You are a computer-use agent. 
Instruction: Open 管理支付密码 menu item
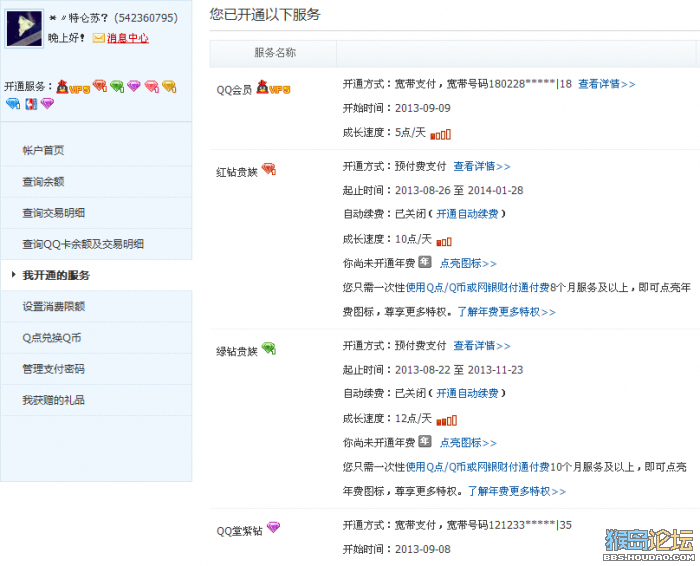54,369
